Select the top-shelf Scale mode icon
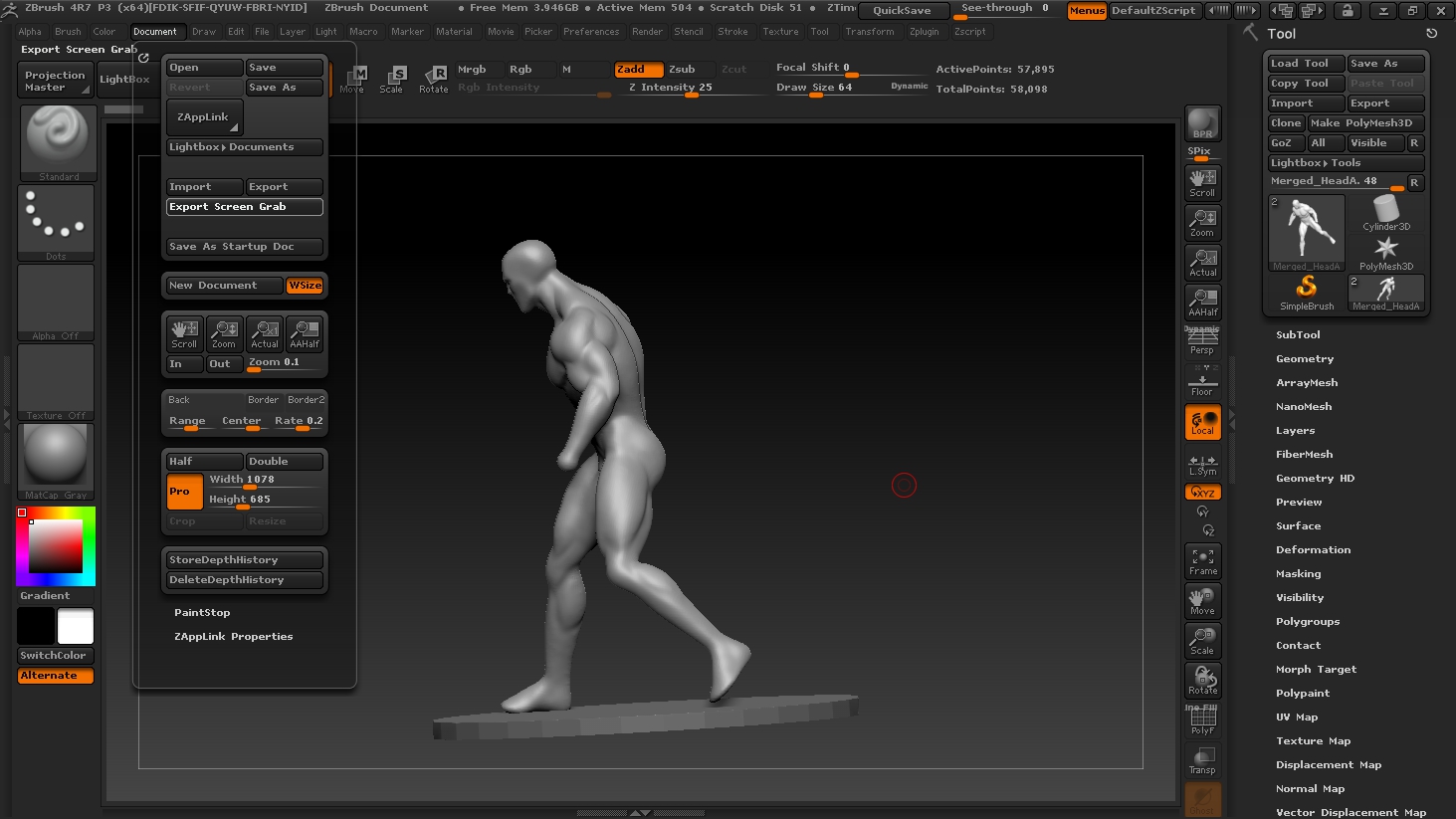Viewport: 1456px width, 819px height. click(392, 79)
